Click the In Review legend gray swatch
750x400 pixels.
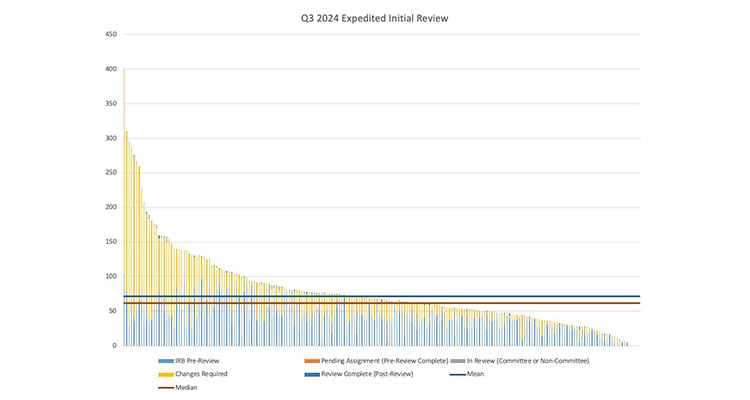click(x=459, y=360)
